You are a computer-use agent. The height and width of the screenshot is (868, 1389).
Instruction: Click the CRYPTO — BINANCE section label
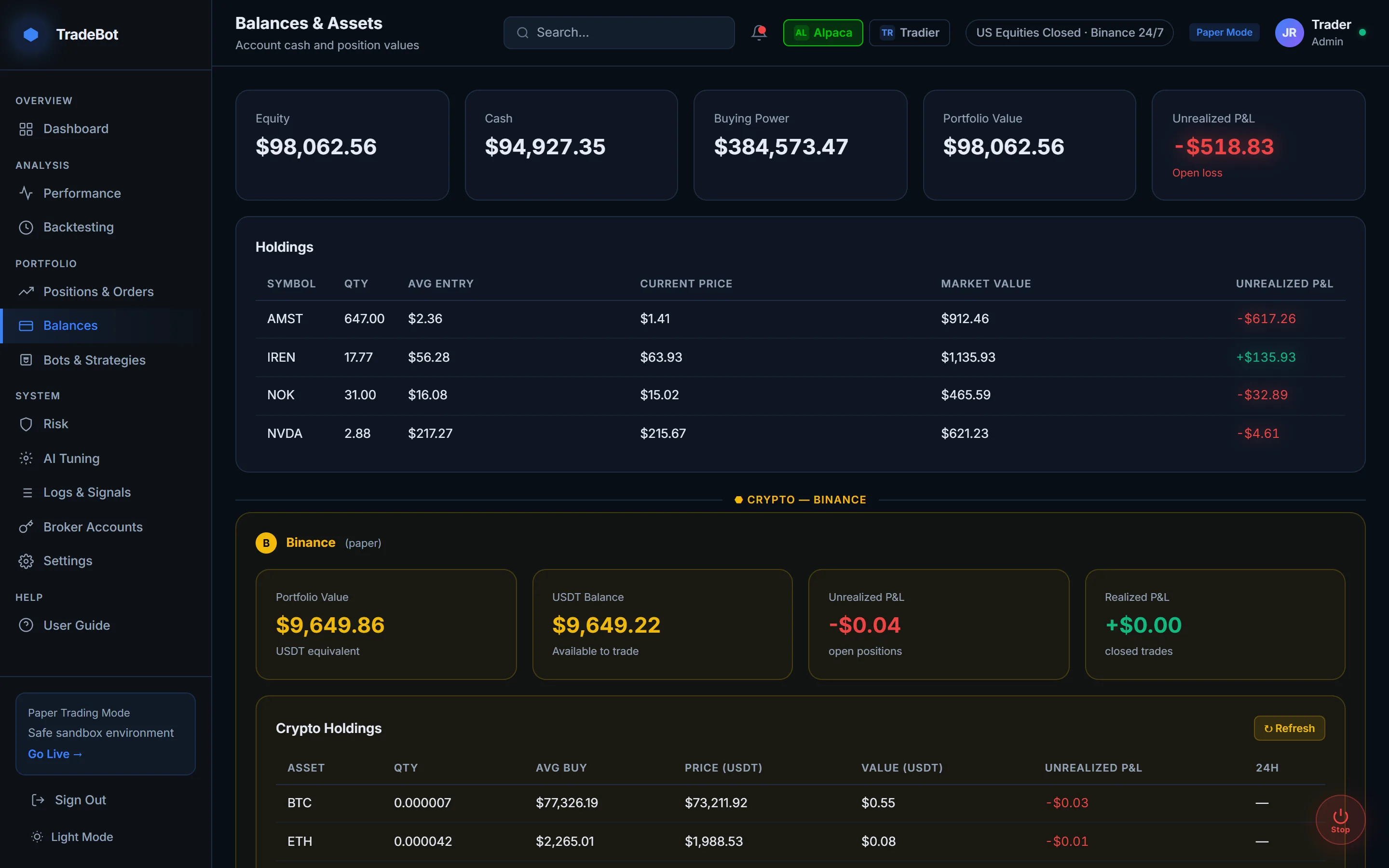[x=800, y=500]
